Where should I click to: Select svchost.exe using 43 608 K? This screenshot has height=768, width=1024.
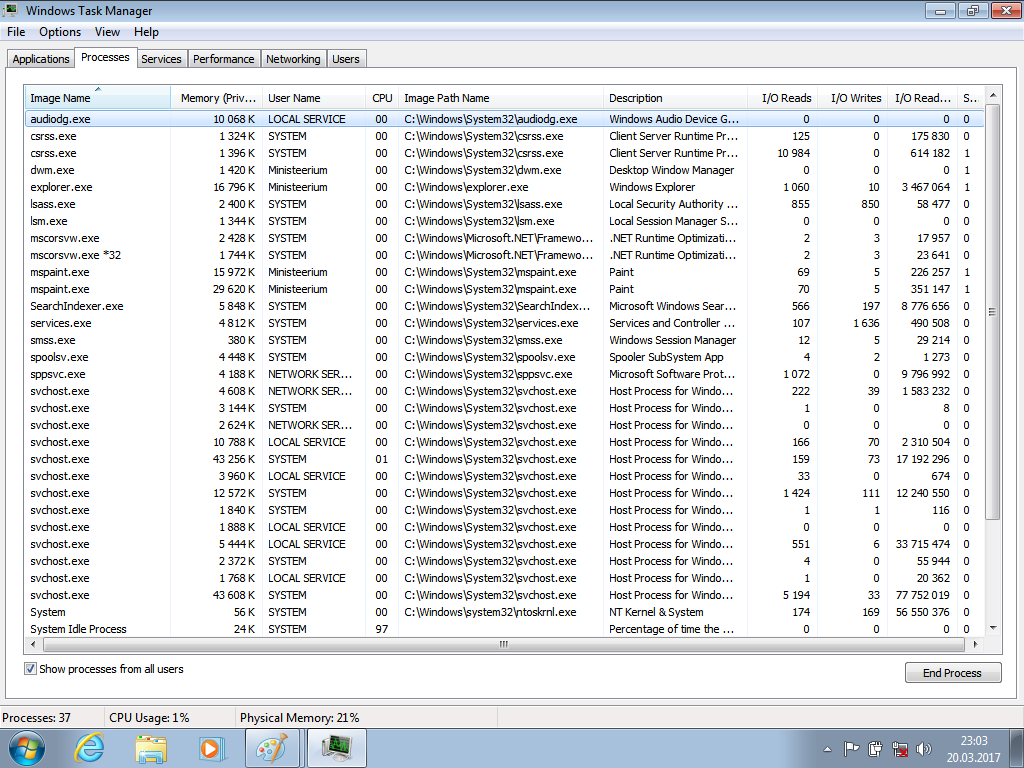click(504, 594)
